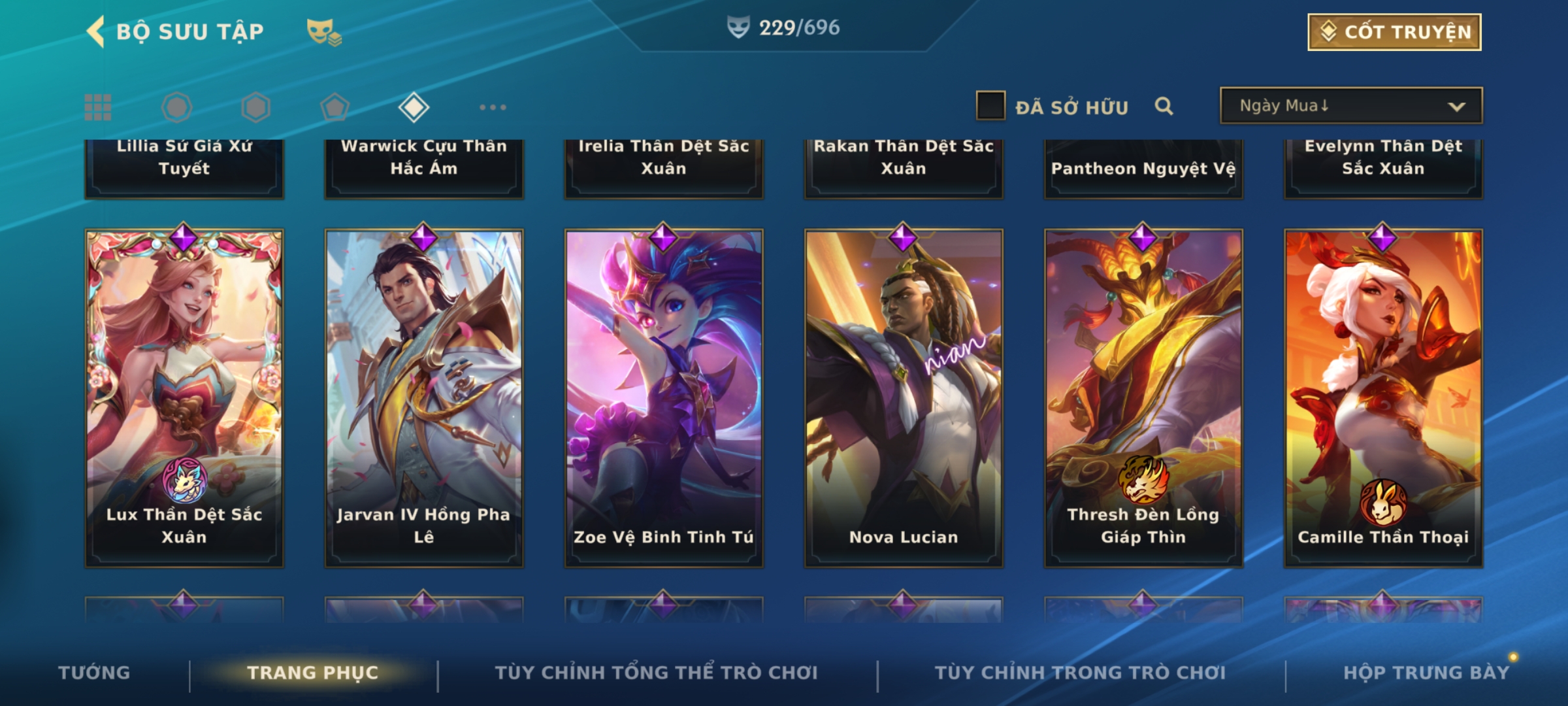Select the Lux Thần Dệt Sắc Xuân skin

pos(184,398)
